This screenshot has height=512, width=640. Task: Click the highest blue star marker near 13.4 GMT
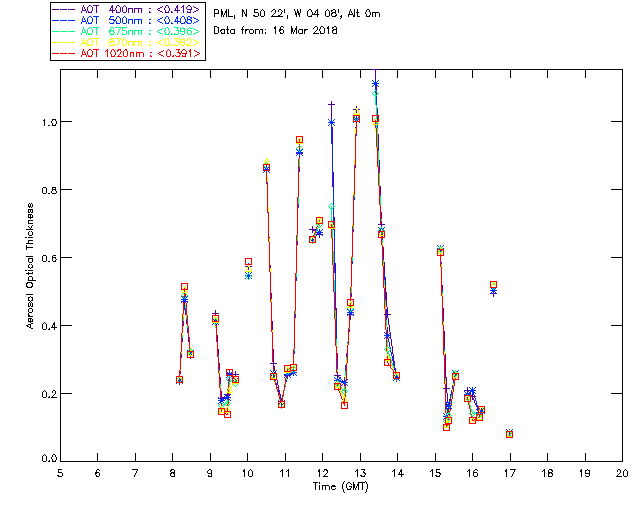pyautogui.click(x=375, y=84)
